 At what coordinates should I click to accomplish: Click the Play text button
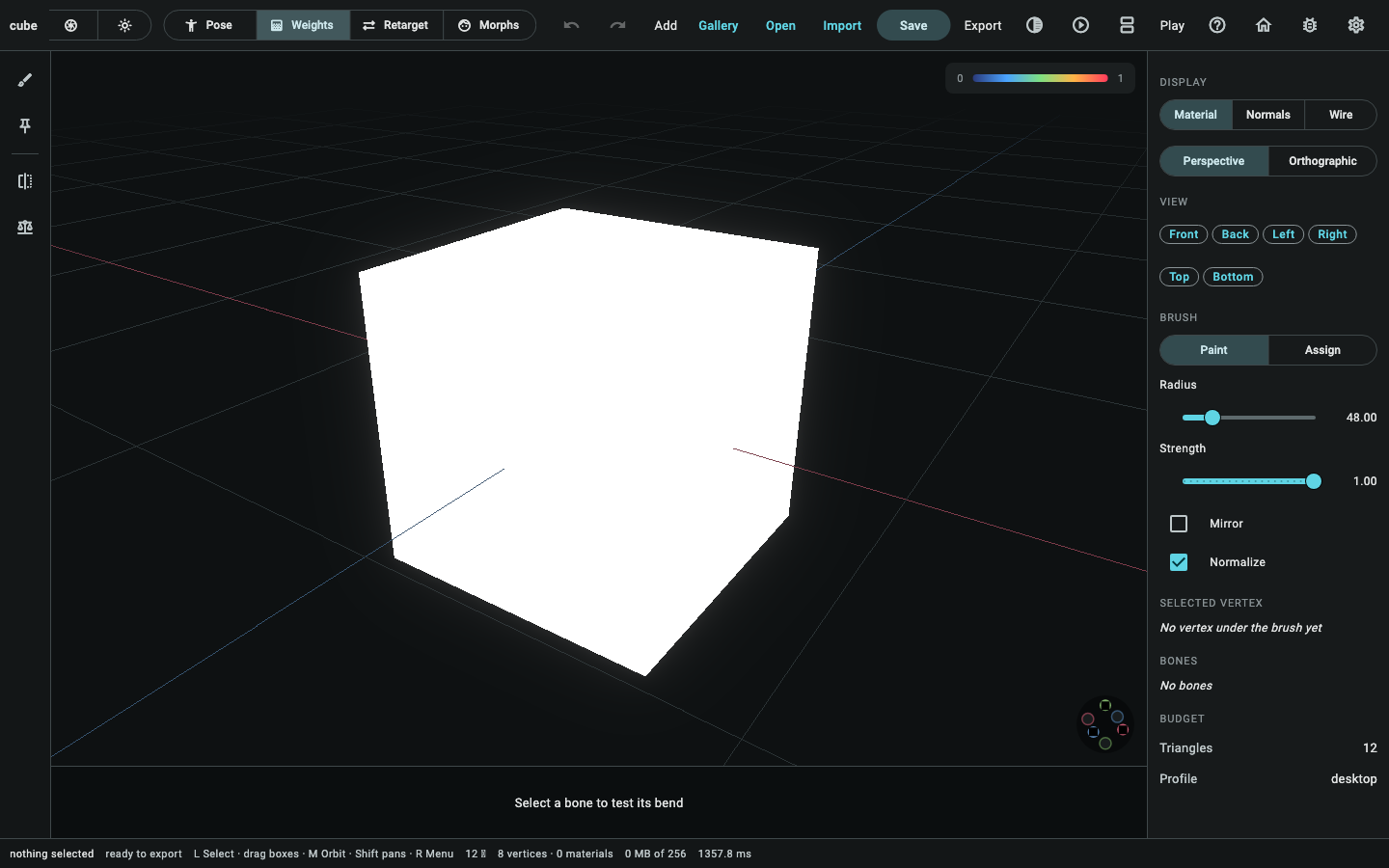click(x=1172, y=25)
